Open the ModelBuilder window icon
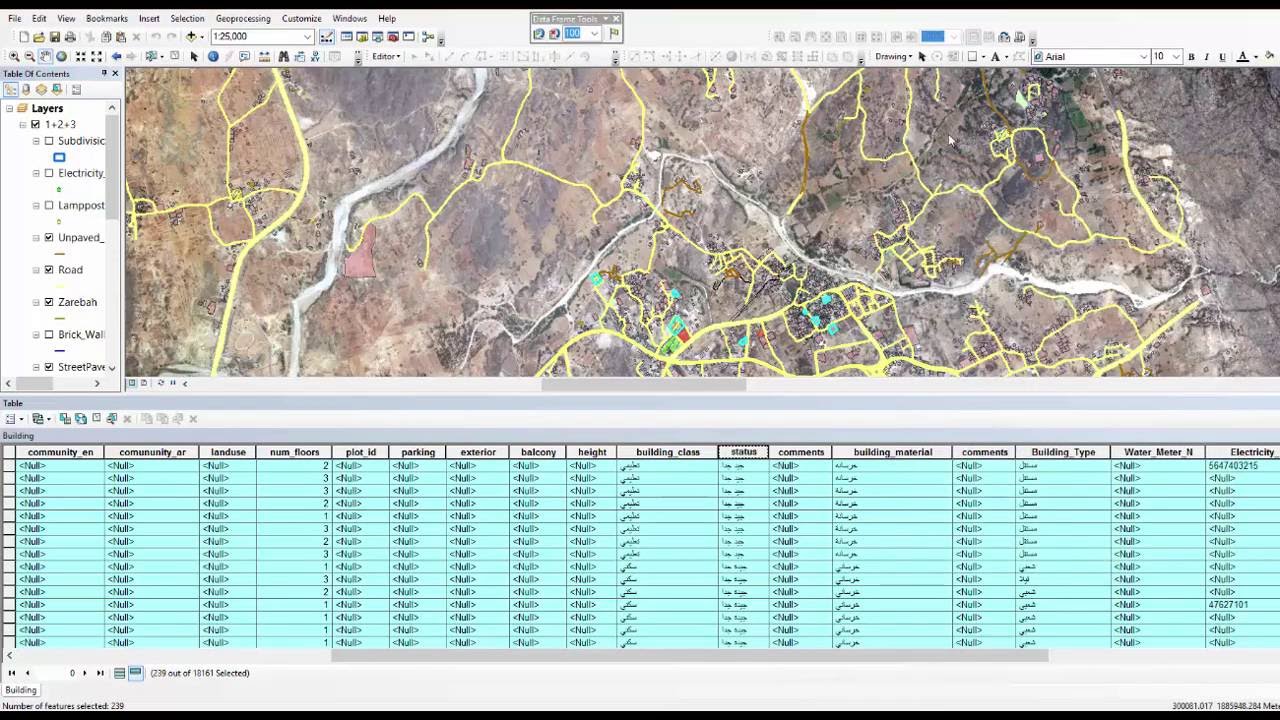Screen dimensions: 1280x720 [x=428, y=37]
